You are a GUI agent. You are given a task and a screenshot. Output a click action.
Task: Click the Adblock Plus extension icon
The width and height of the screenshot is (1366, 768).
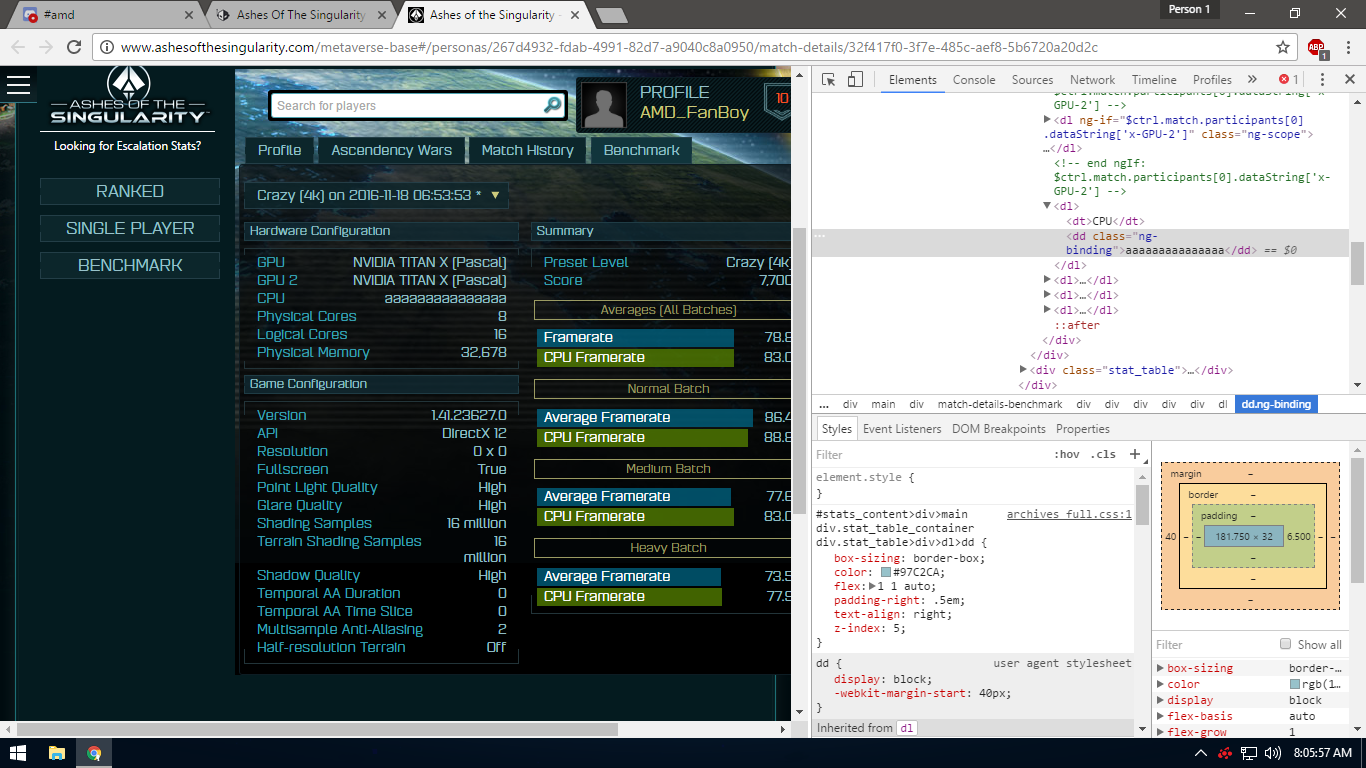pos(1317,48)
